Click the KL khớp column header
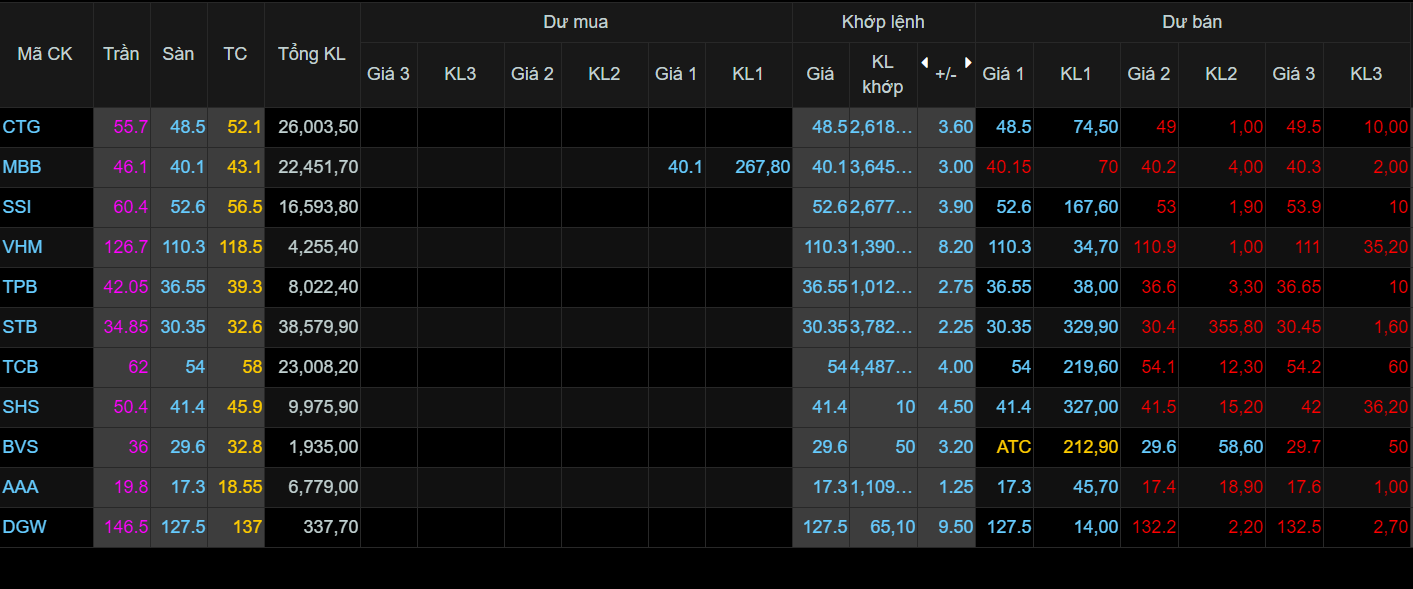This screenshot has height=589, width=1413. click(882, 74)
